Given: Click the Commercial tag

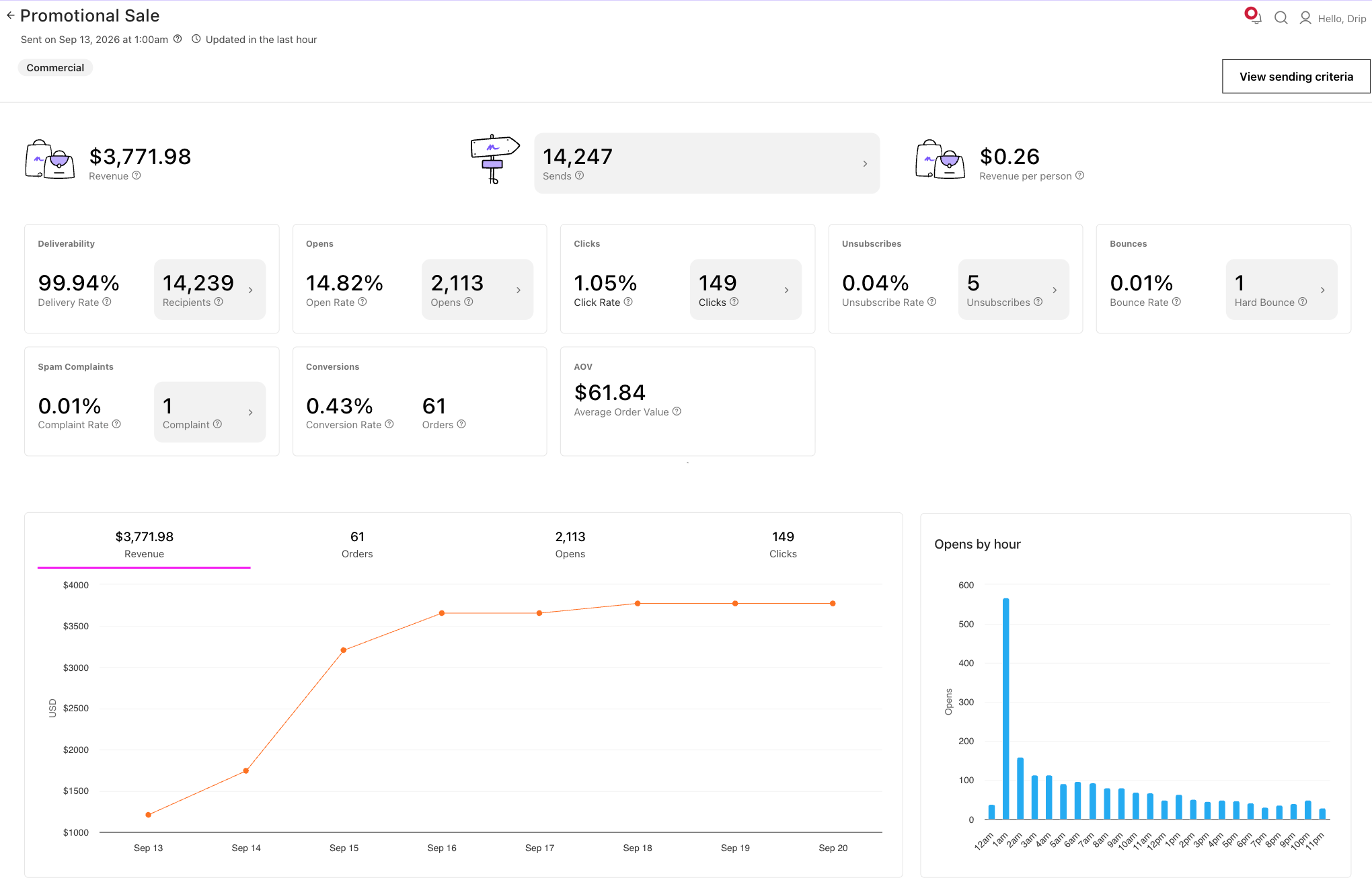Looking at the screenshot, I should tap(55, 68).
